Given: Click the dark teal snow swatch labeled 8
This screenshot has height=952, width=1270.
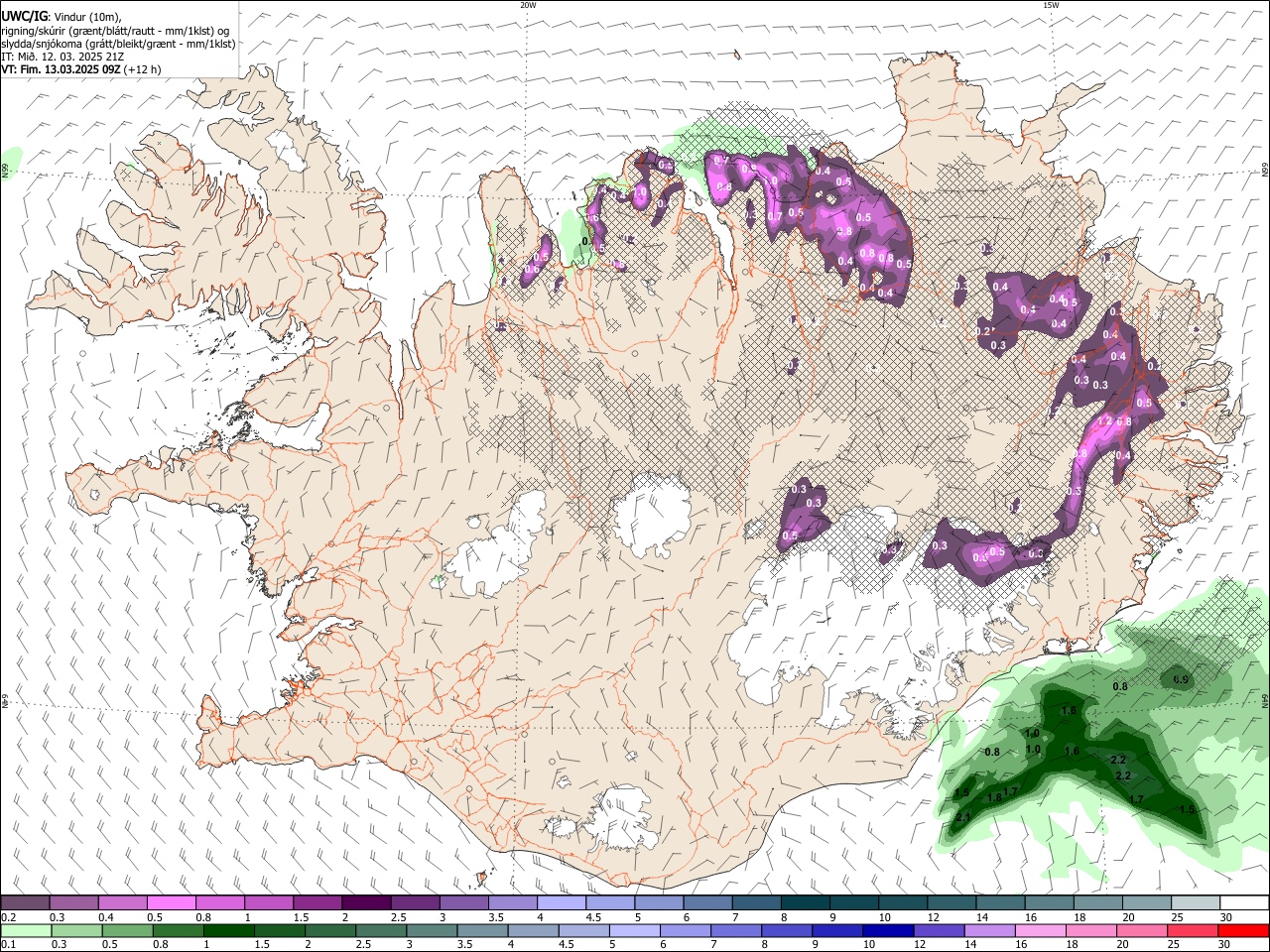Looking at the screenshot, I should click(805, 902).
